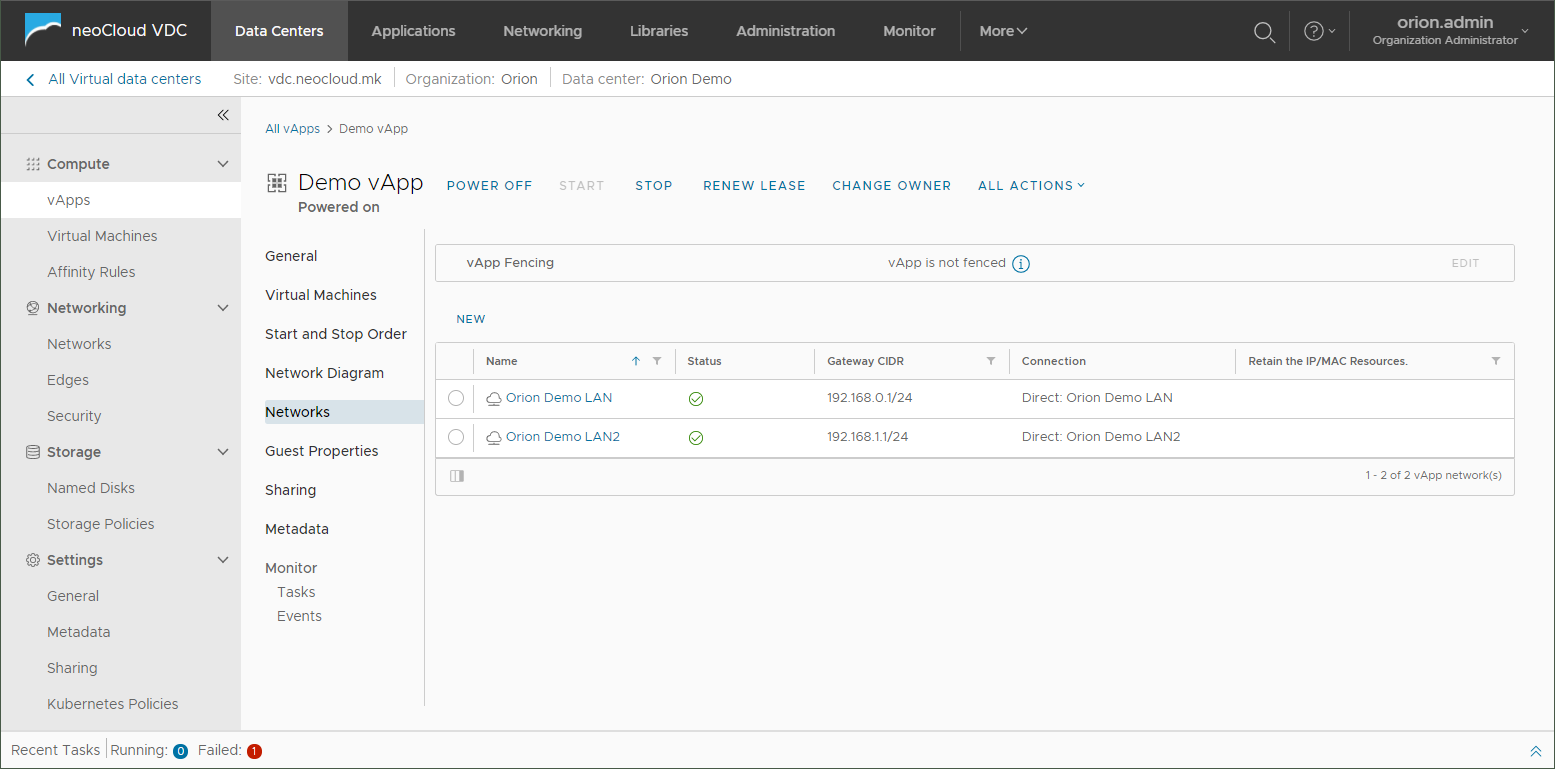Collapse the Storage section chevron

(223, 452)
